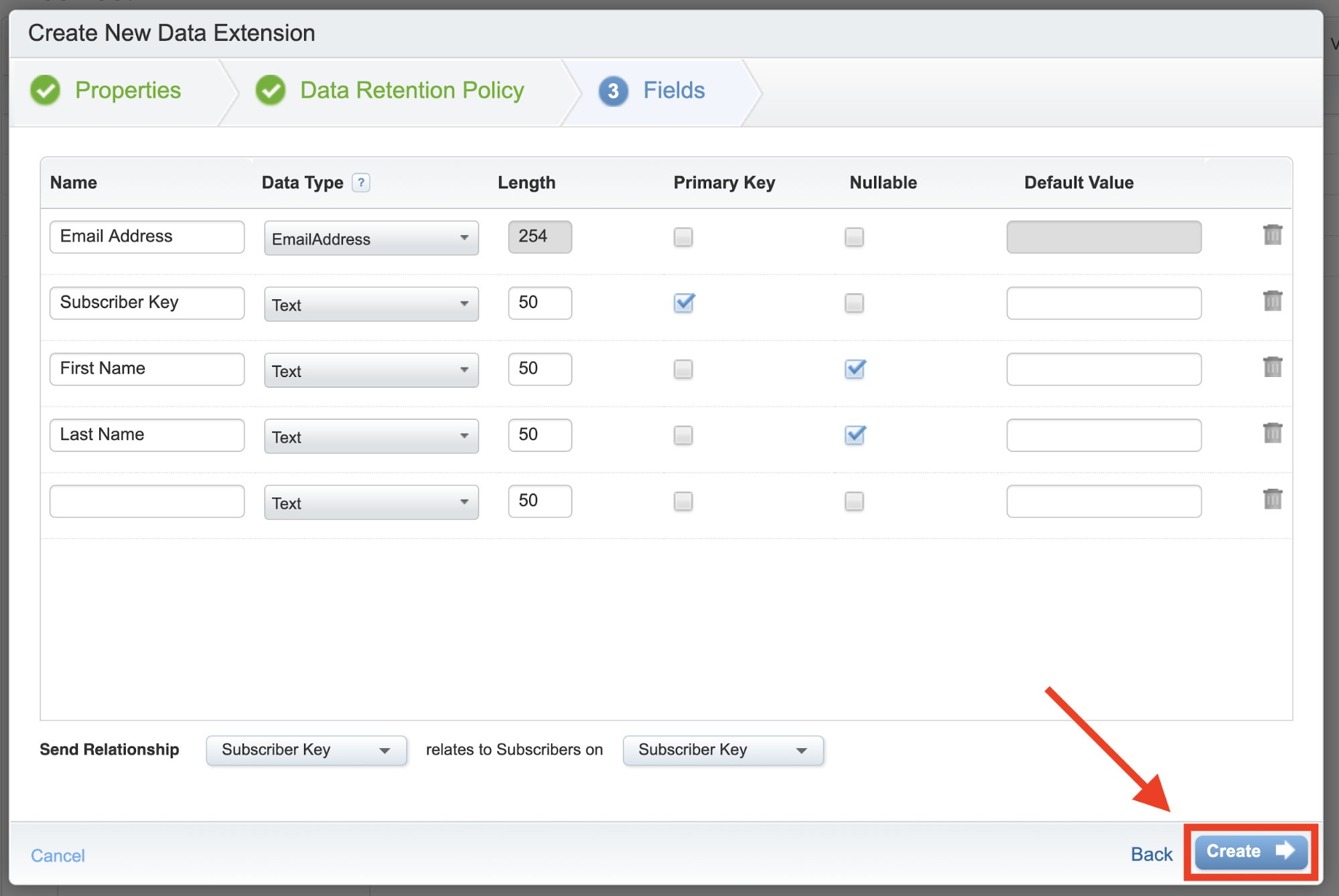The width and height of the screenshot is (1339, 896).
Task: Go to the Data Retention Policy step
Action: coord(390,90)
